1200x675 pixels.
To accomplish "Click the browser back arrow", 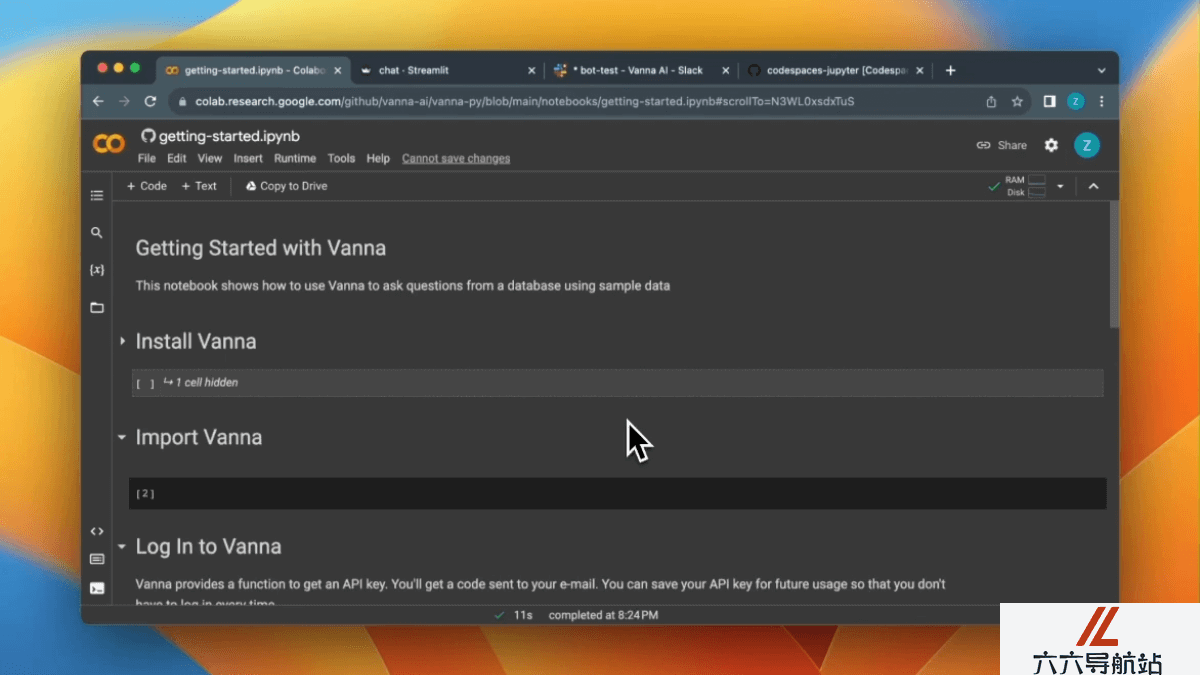I will [98, 101].
